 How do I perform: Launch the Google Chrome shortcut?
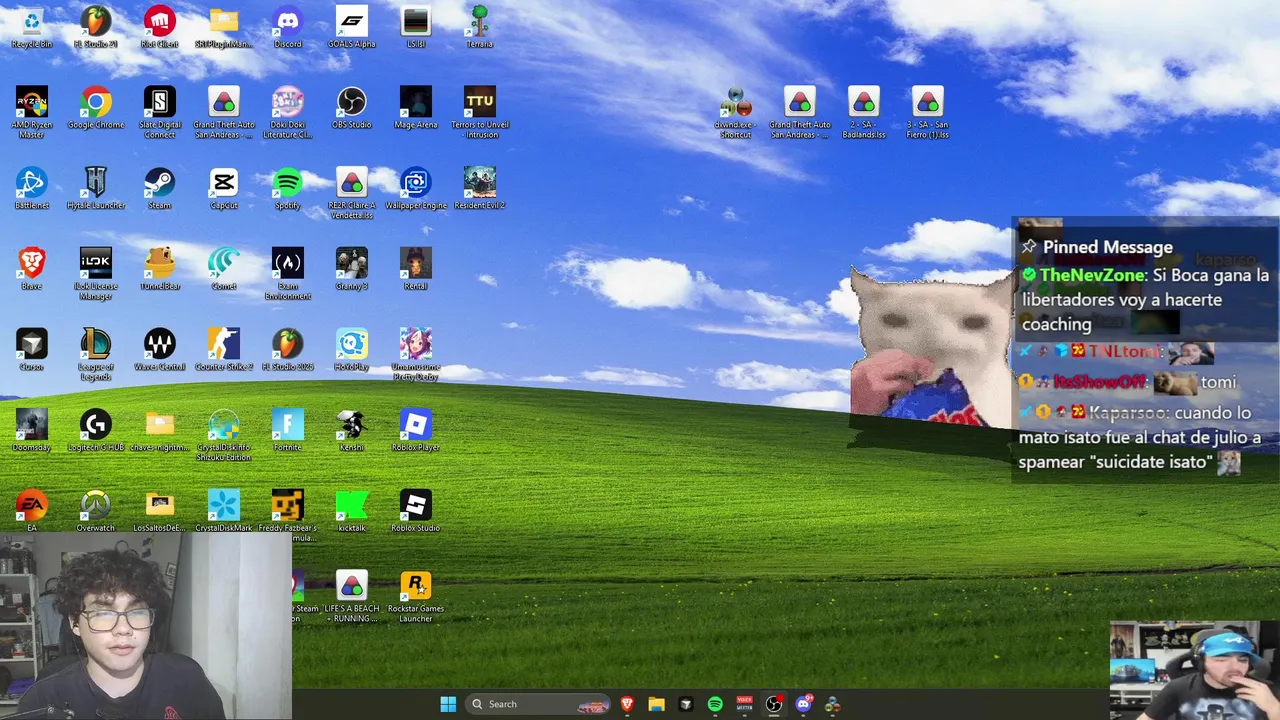click(96, 108)
